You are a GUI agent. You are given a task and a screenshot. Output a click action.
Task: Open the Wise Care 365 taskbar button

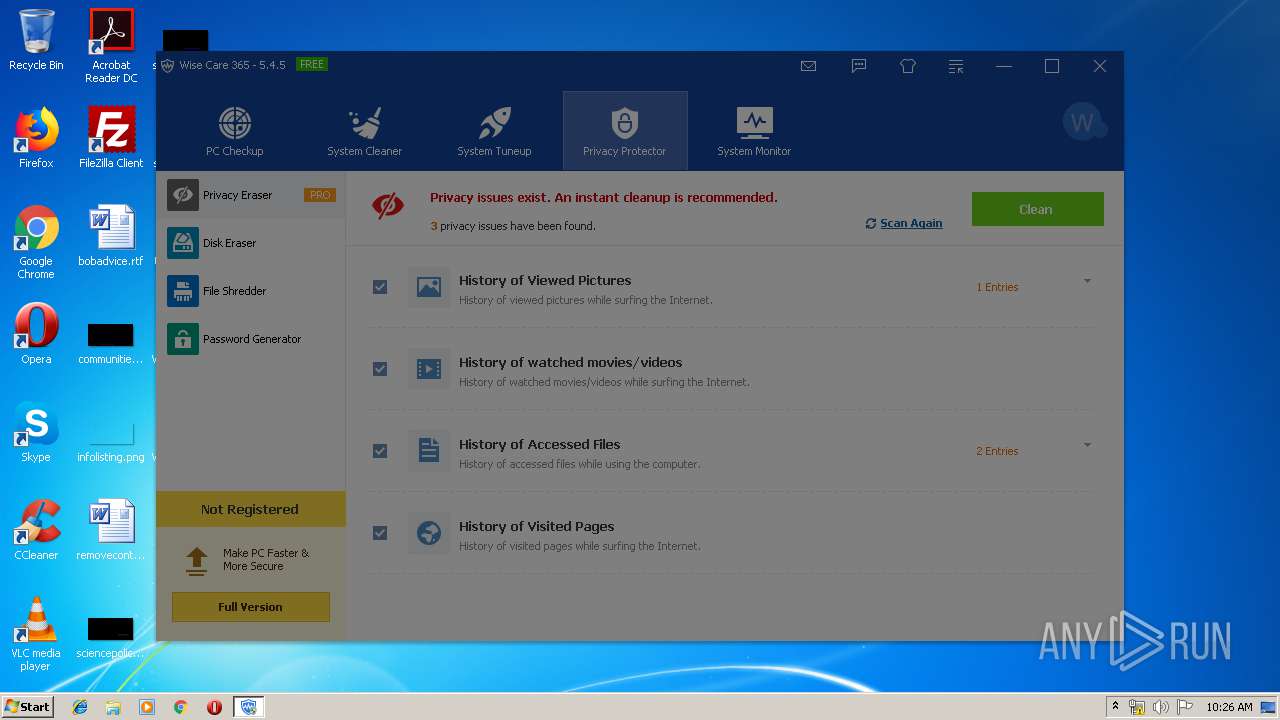pos(248,707)
